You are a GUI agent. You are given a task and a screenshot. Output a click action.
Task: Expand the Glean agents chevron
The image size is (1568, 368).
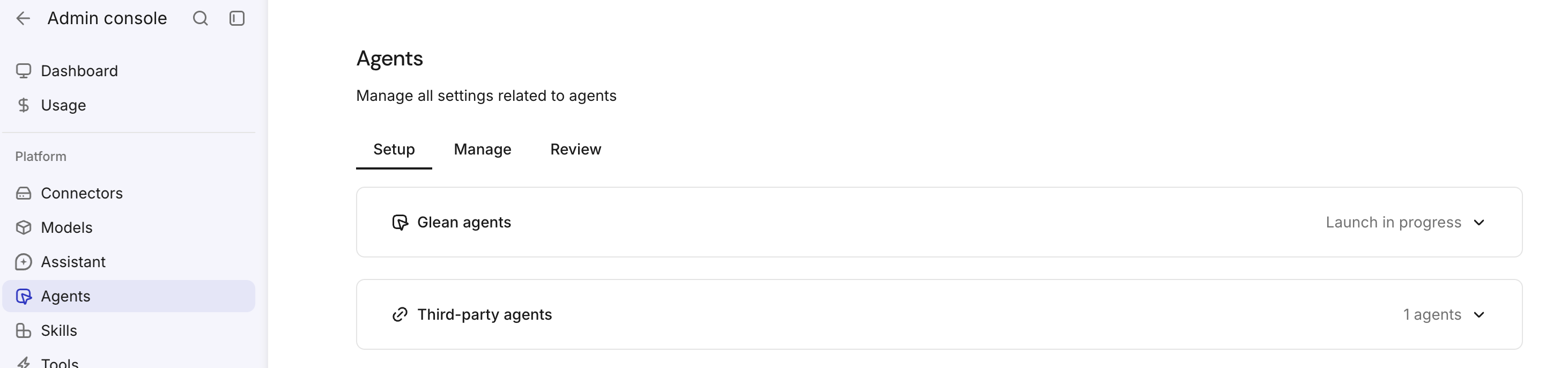point(1479,223)
